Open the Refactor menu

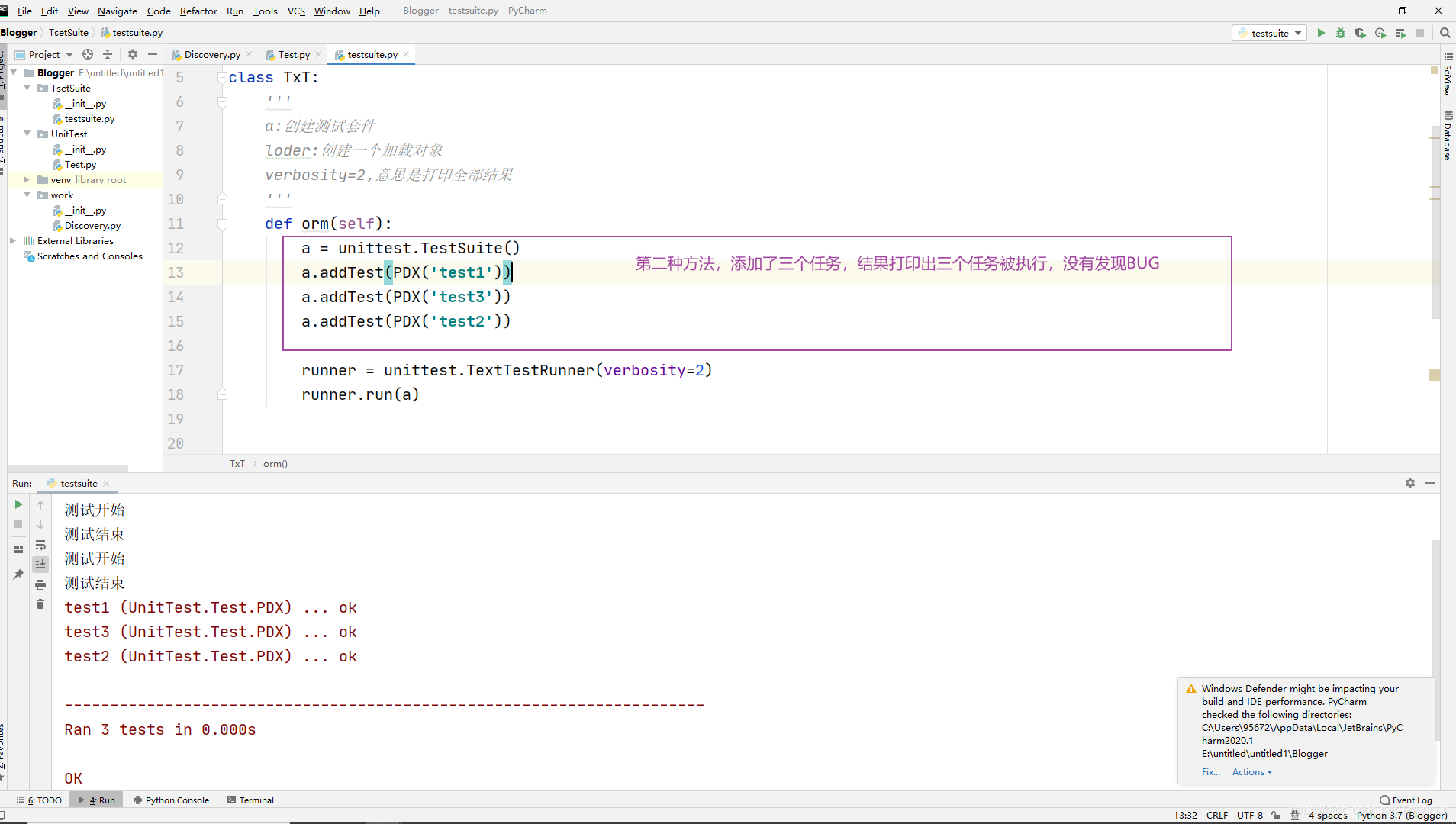198,11
